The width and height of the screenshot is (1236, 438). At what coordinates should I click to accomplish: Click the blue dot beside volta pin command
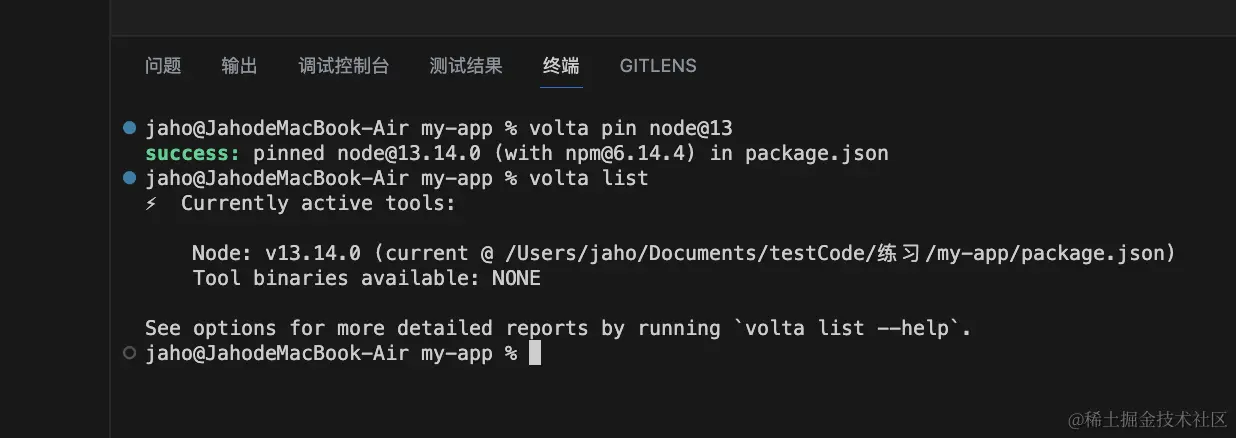(129, 128)
